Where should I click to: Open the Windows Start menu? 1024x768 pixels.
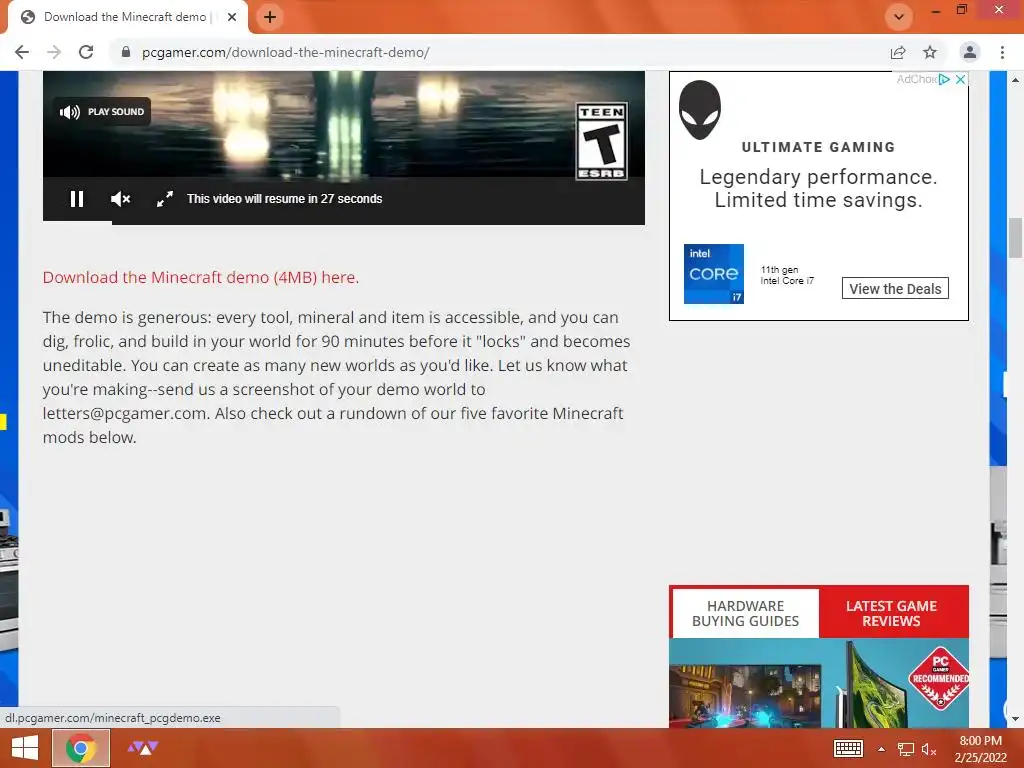pyautogui.click(x=25, y=748)
